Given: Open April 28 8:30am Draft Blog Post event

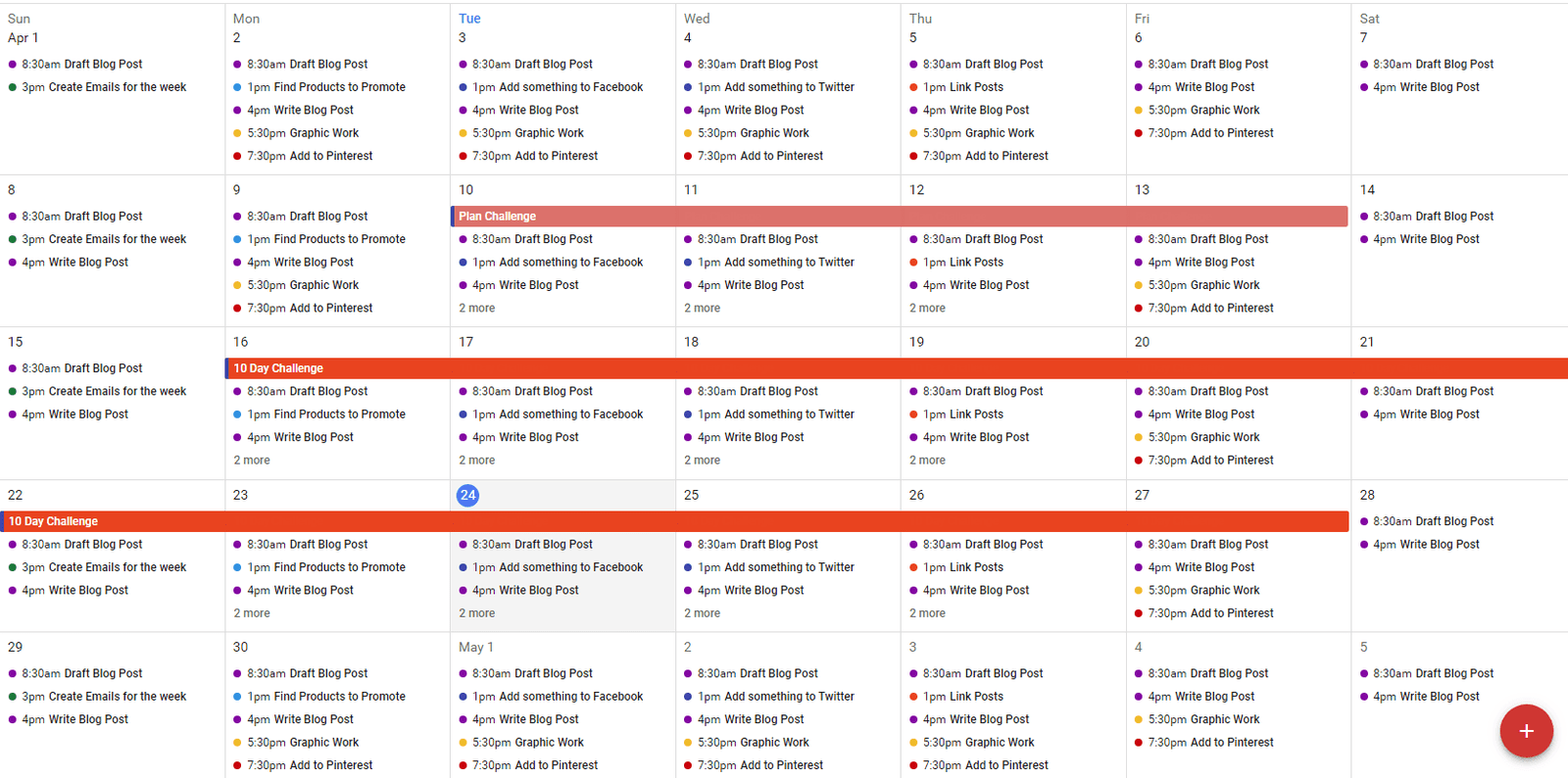Looking at the screenshot, I should tap(1427, 521).
